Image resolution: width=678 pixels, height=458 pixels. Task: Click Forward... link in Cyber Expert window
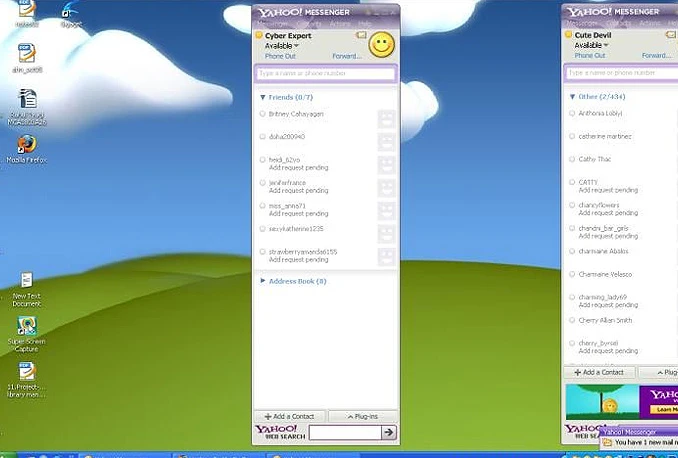point(347,56)
